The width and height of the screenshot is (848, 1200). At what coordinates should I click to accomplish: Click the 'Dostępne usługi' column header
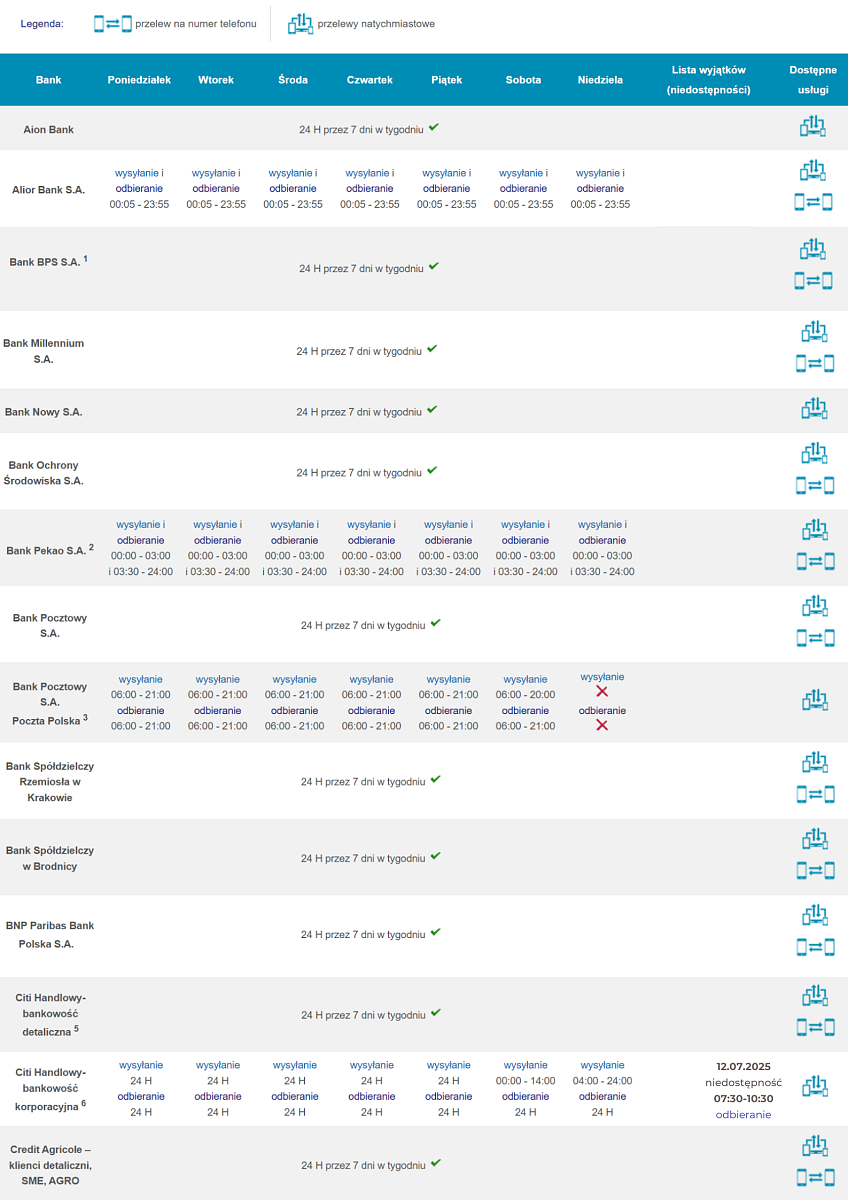813,80
